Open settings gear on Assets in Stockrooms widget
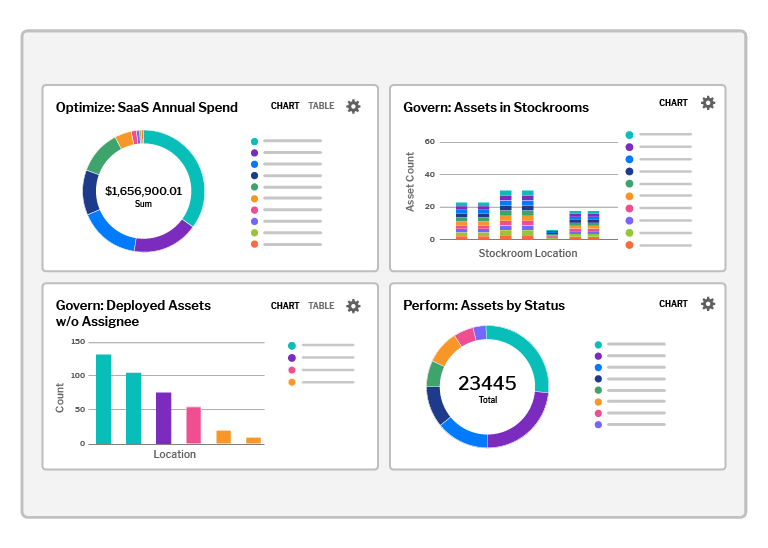The height and width of the screenshot is (548, 768). 708,103
